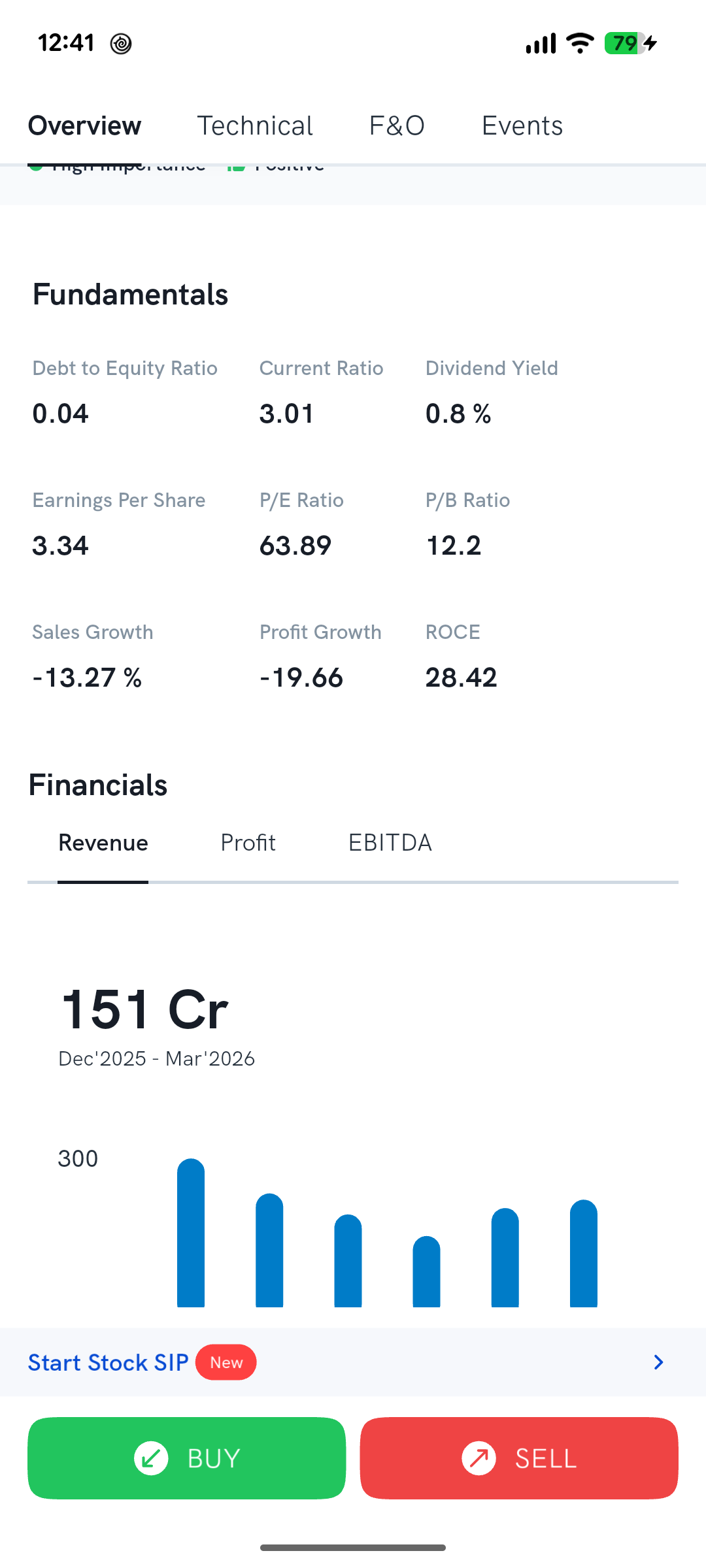Select the shortest fourth revenue bar

(426, 1271)
